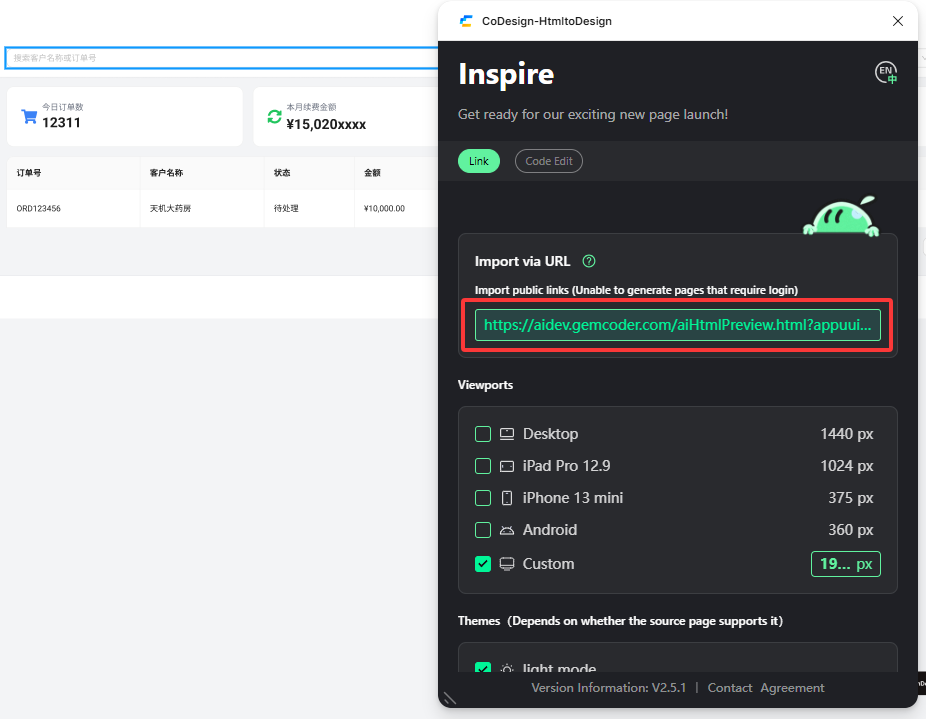Open the Contact link in footer
The height and width of the screenshot is (719, 926).
[x=730, y=688]
